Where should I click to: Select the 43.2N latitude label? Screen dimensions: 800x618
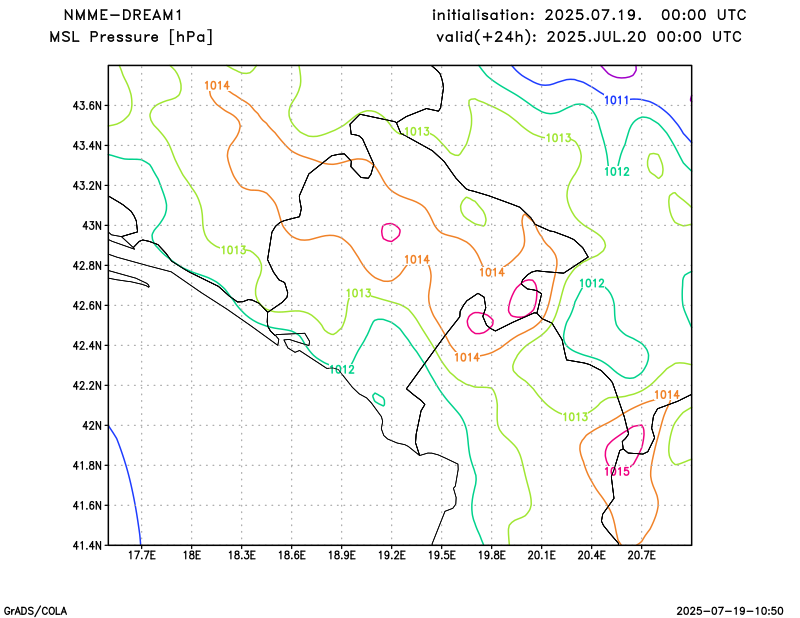(x=88, y=185)
